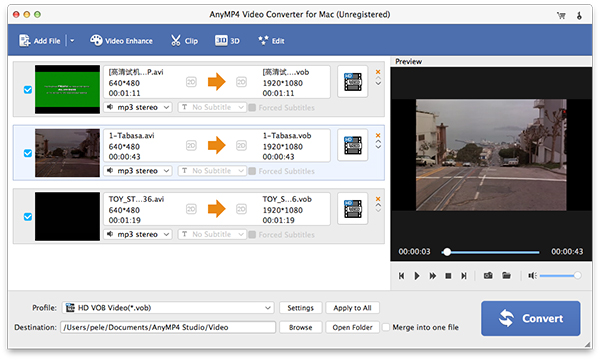Toggle Forced Subtitles for 1-Tabasa.avi
The width and height of the screenshot is (600, 360).
click(x=252, y=171)
